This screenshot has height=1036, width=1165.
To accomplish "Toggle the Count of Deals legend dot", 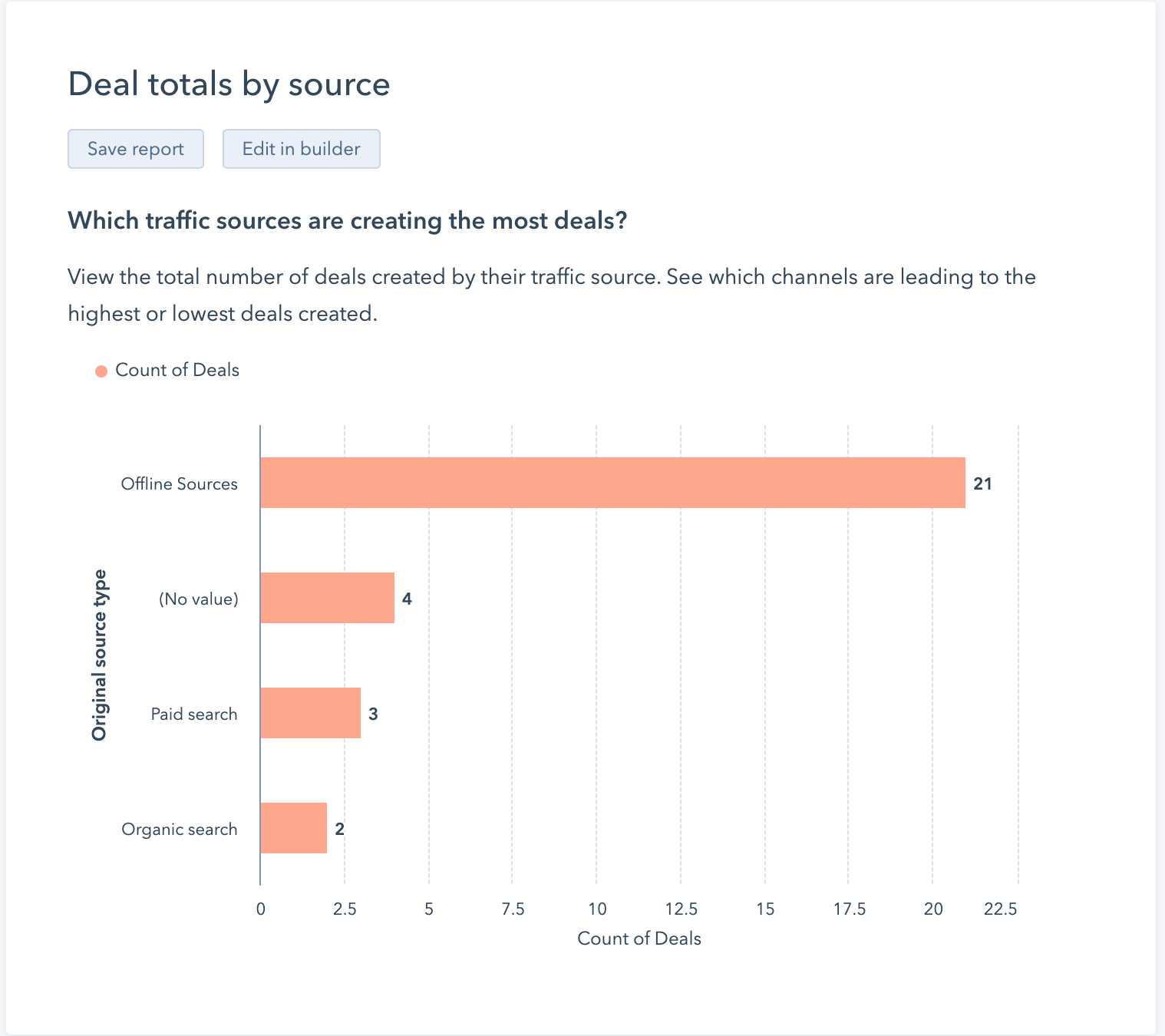I will tap(101, 371).
